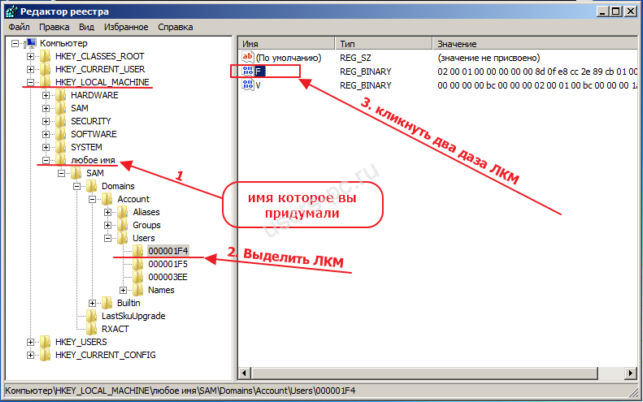643x402 pixels.
Task: Click the 000001F5 folder icon
Action: click(138, 264)
